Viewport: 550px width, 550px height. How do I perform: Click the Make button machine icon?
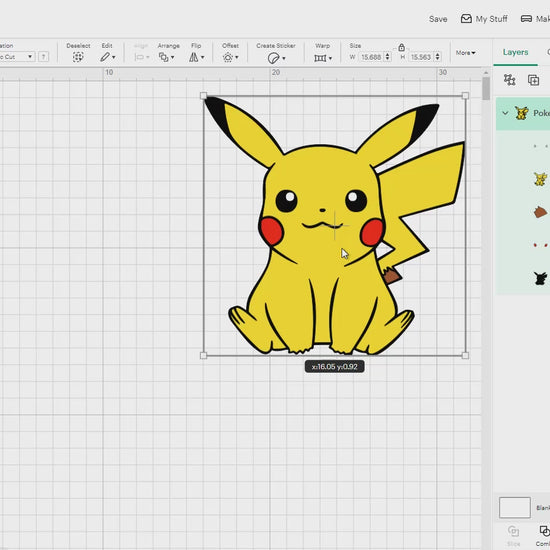[526, 19]
